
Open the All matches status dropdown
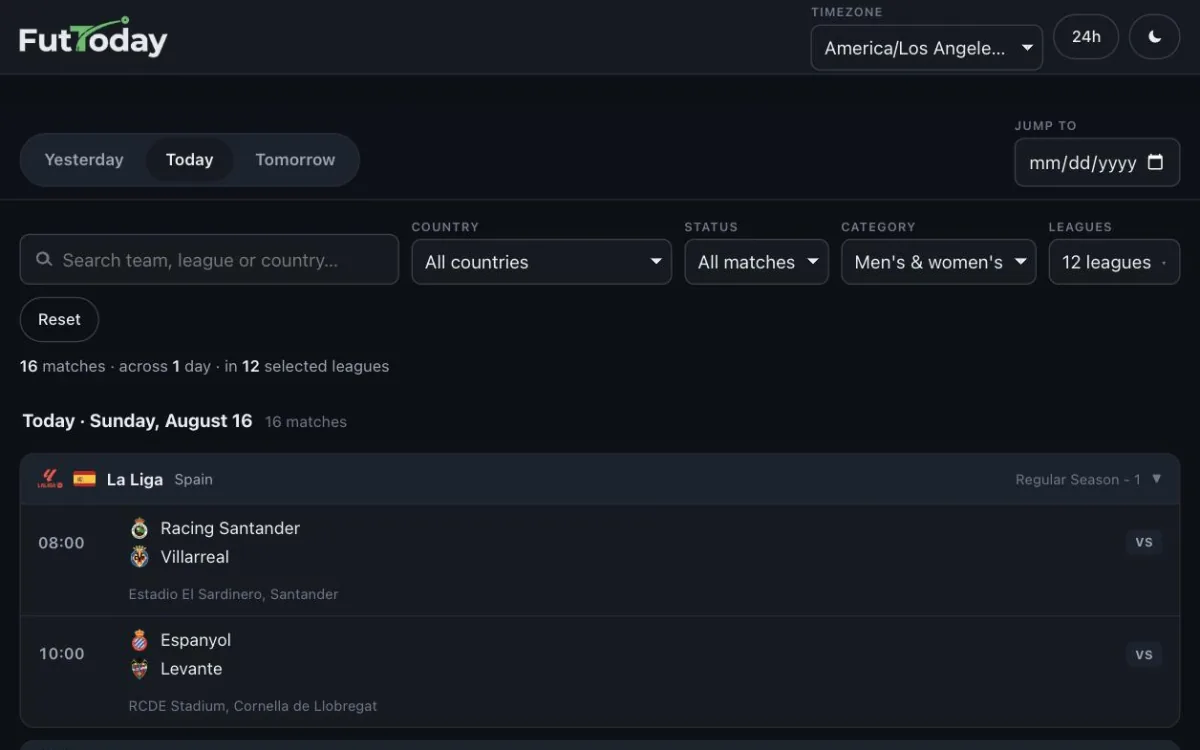(x=756, y=262)
